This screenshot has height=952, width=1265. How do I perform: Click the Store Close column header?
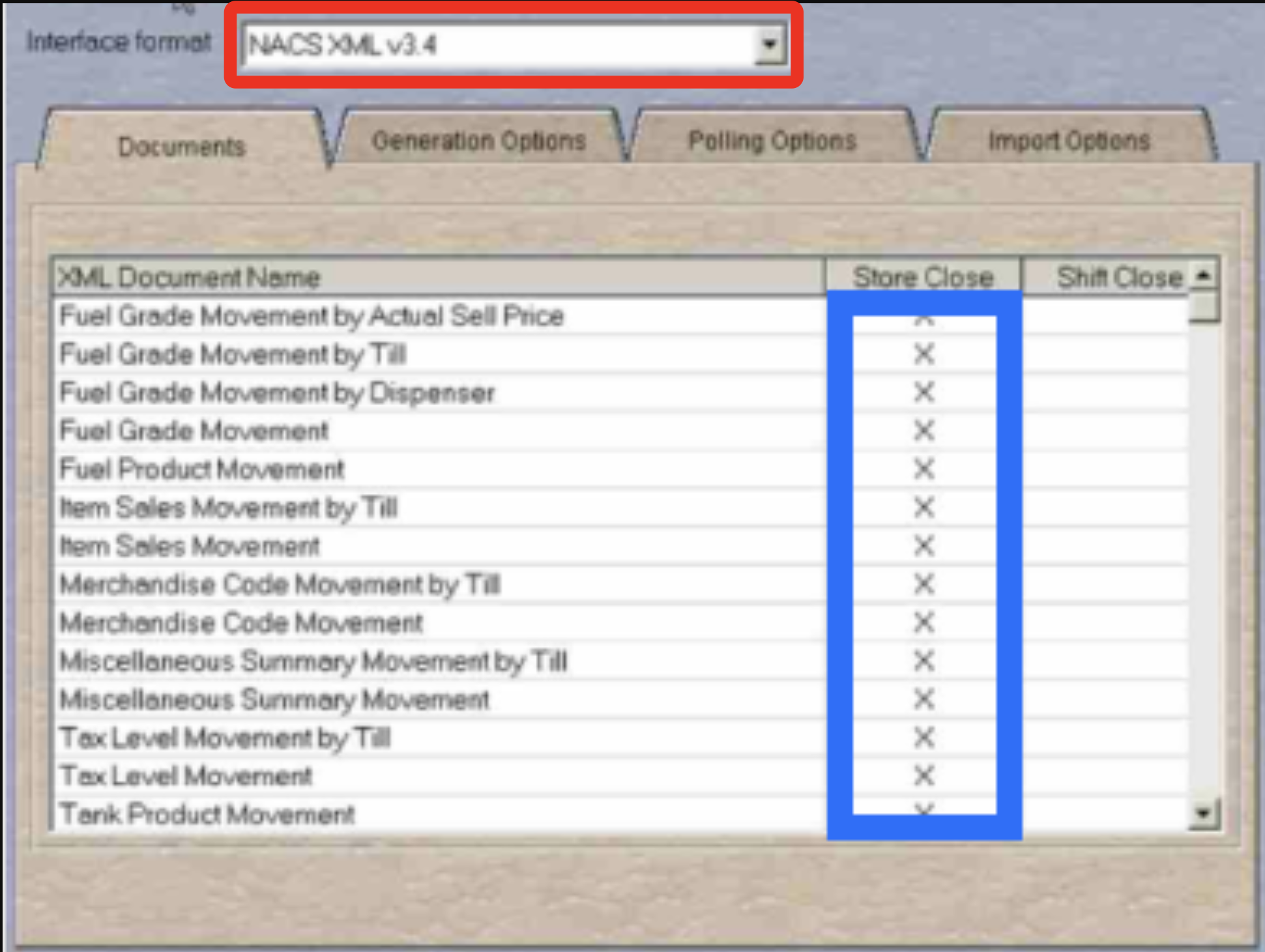[923, 278]
